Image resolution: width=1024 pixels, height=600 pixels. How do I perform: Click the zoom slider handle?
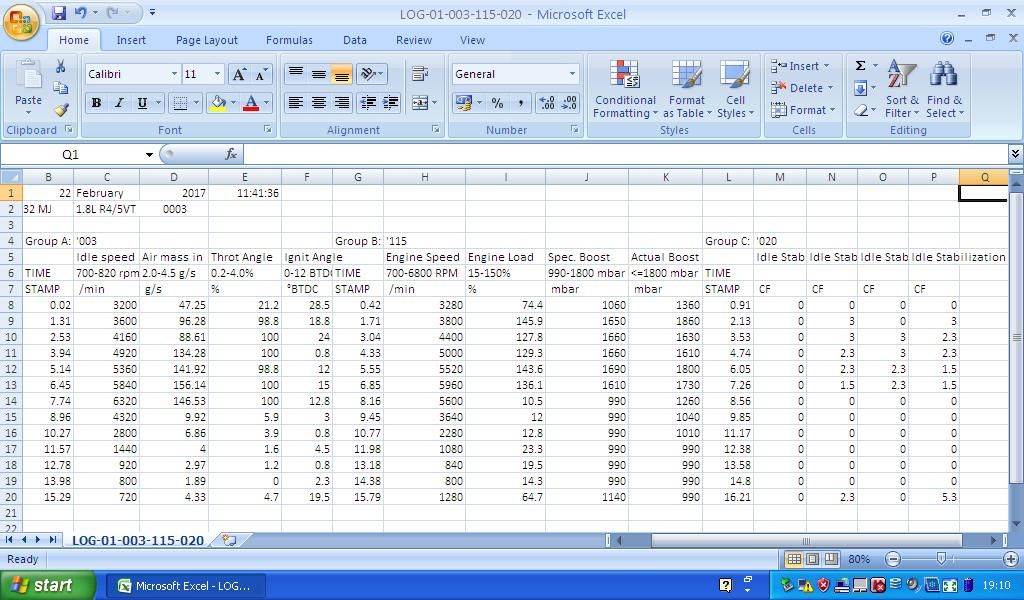(x=941, y=559)
